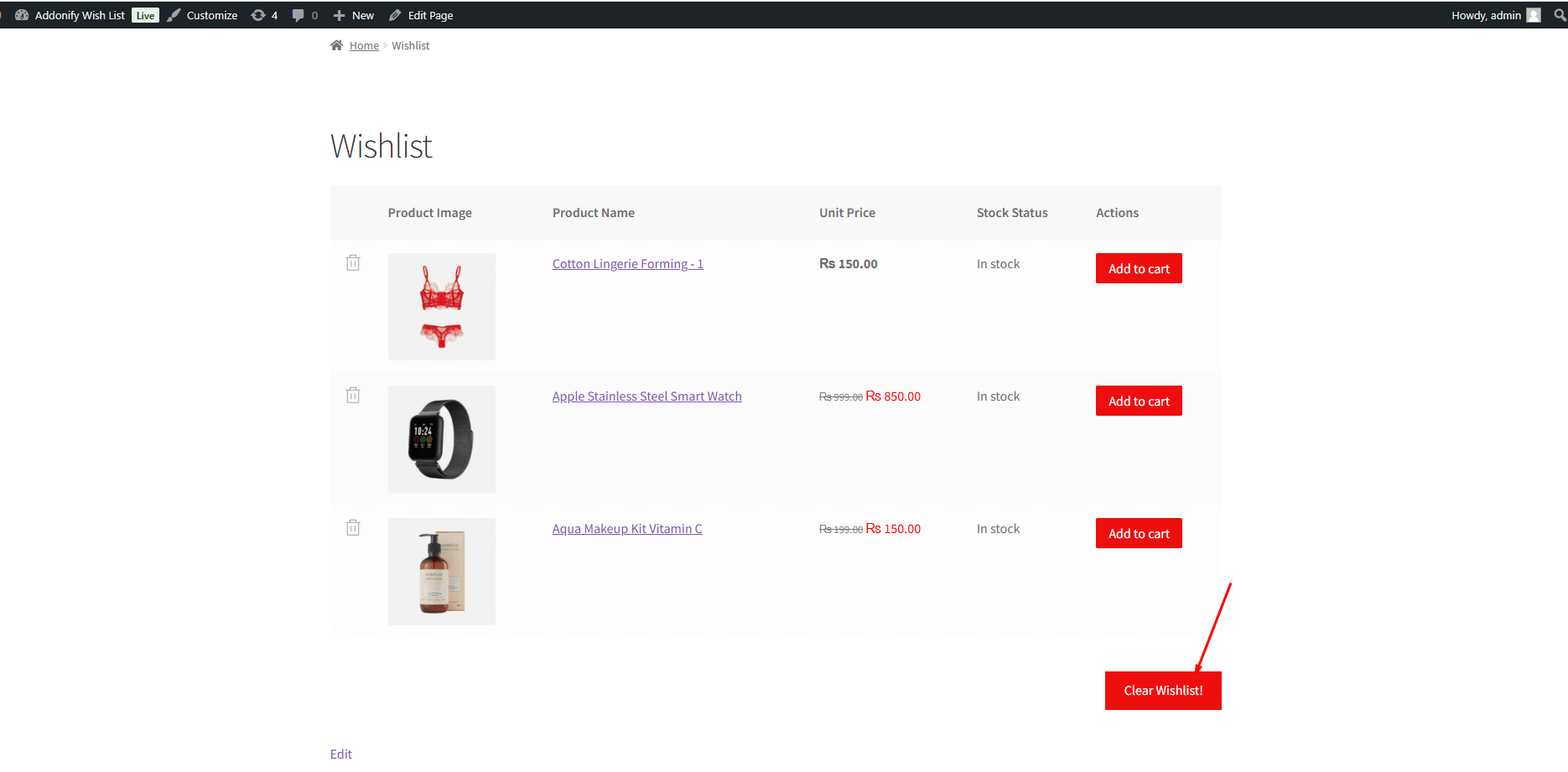Image resolution: width=1568 pixels, height=772 pixels.
Task: Open the Addonify Wish List site menu
Action: pos(80,14)
